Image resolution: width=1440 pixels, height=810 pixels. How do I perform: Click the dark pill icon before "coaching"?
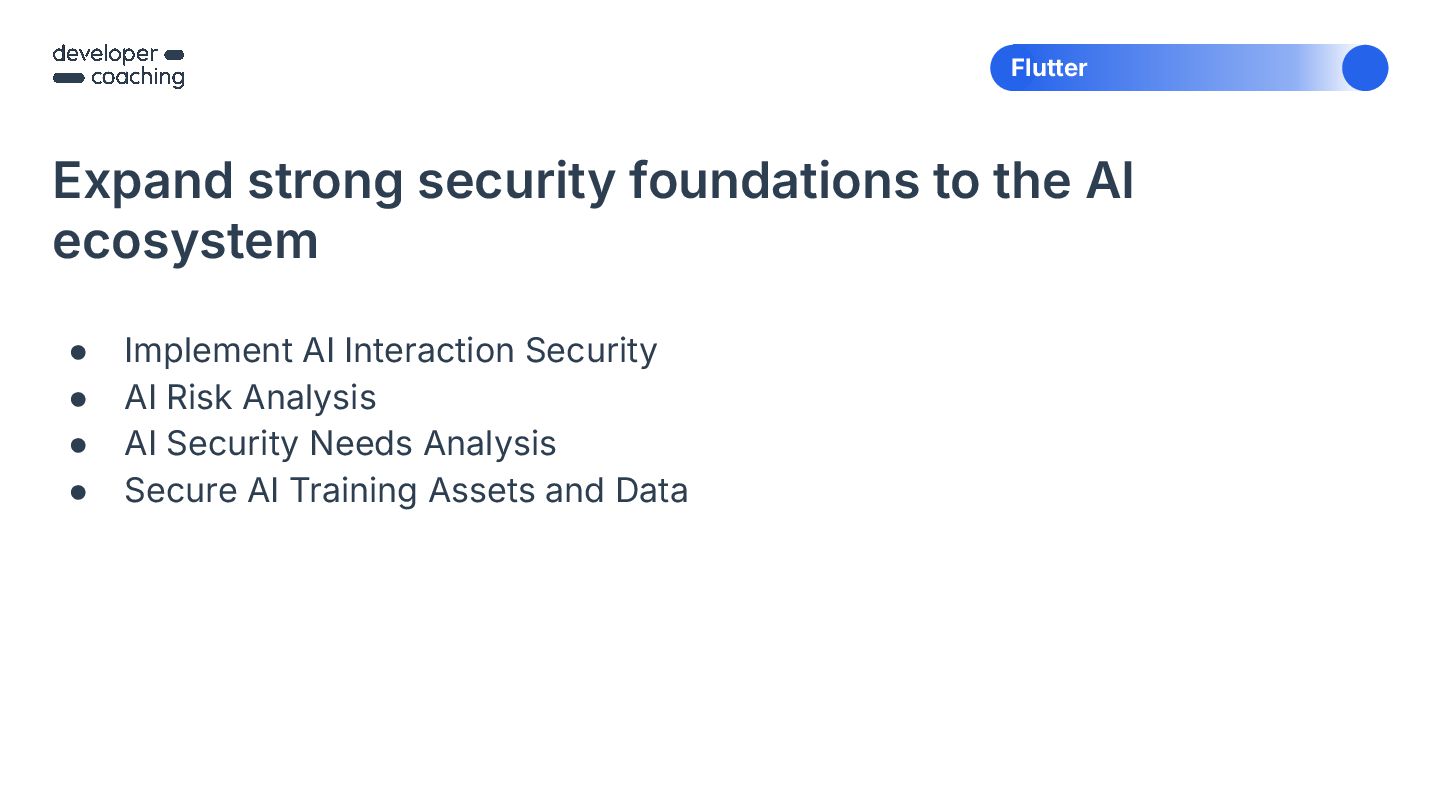(68, 78)
